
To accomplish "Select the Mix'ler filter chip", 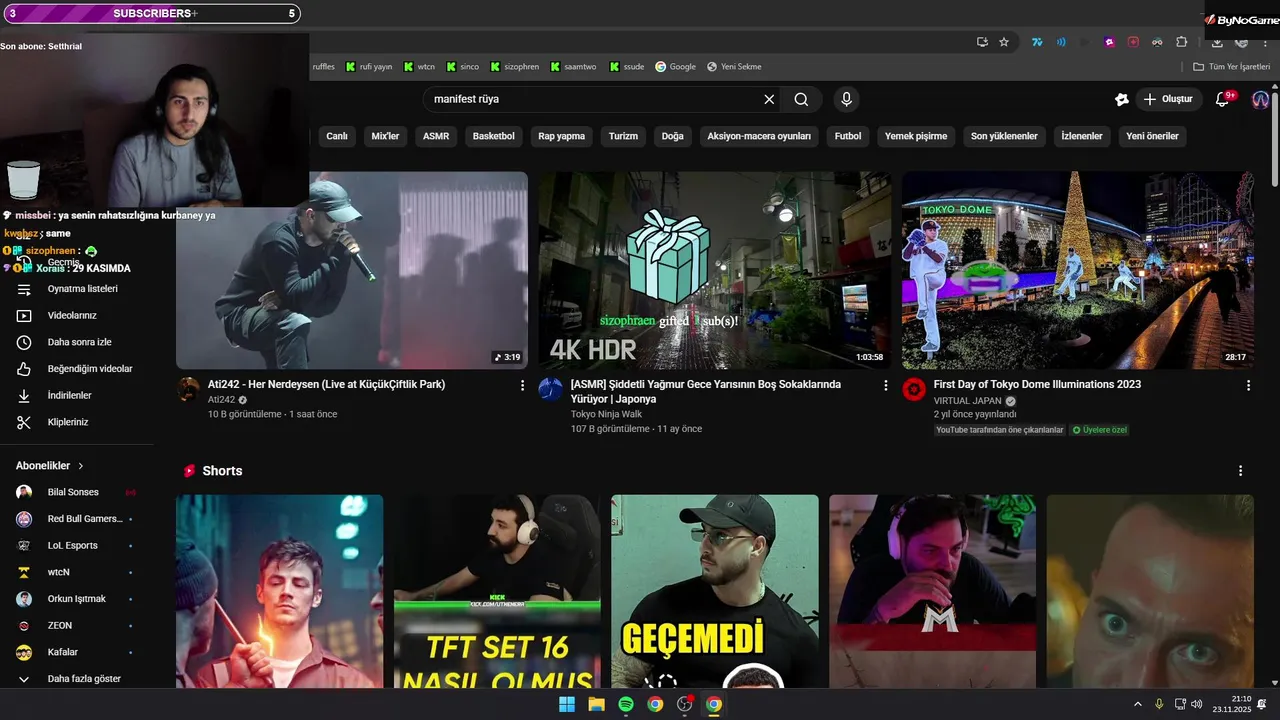I will pos(385,136).
